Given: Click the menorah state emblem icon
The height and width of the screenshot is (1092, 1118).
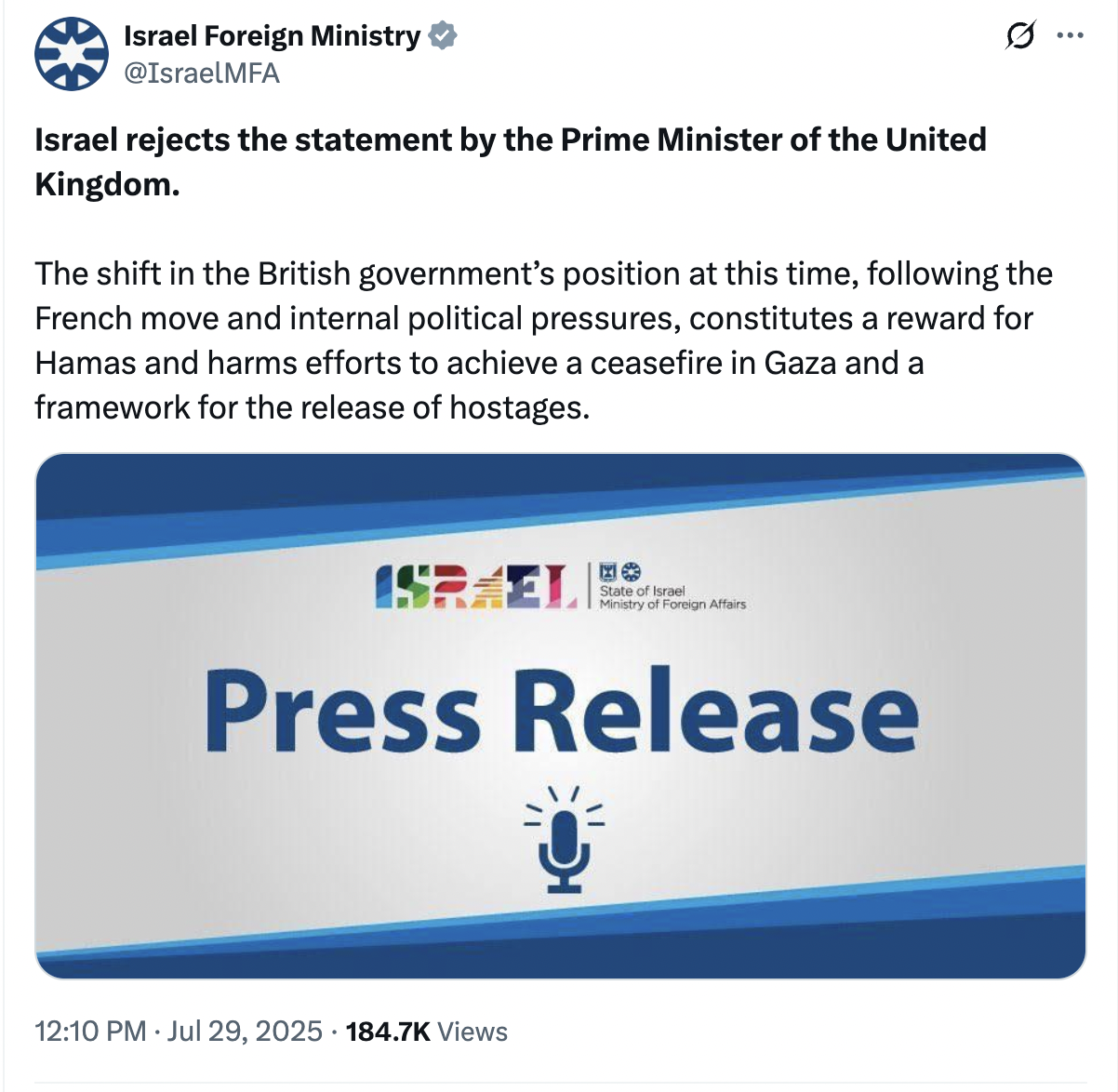Looking at the screenshot, I should click(608, 572).
